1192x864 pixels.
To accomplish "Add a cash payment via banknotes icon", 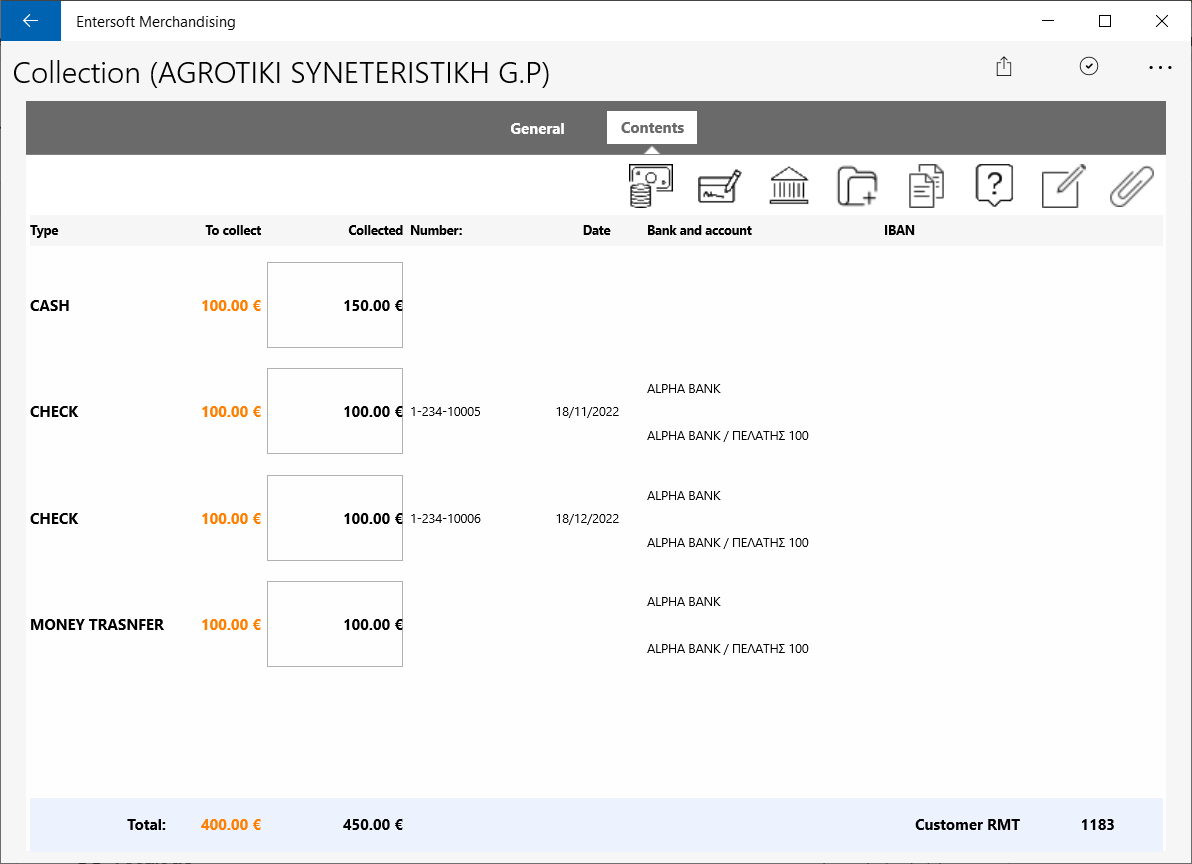I will pos(651,186).
